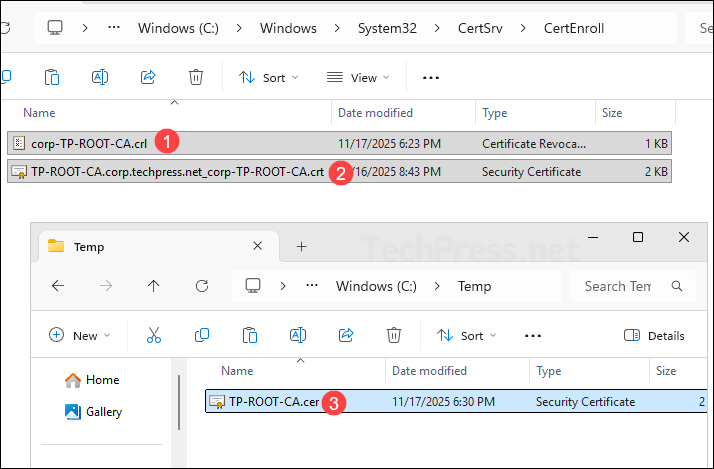Select TP-ROOT-CA.cer file in Temp
This screenshot has width=714, height=469.
456,401
